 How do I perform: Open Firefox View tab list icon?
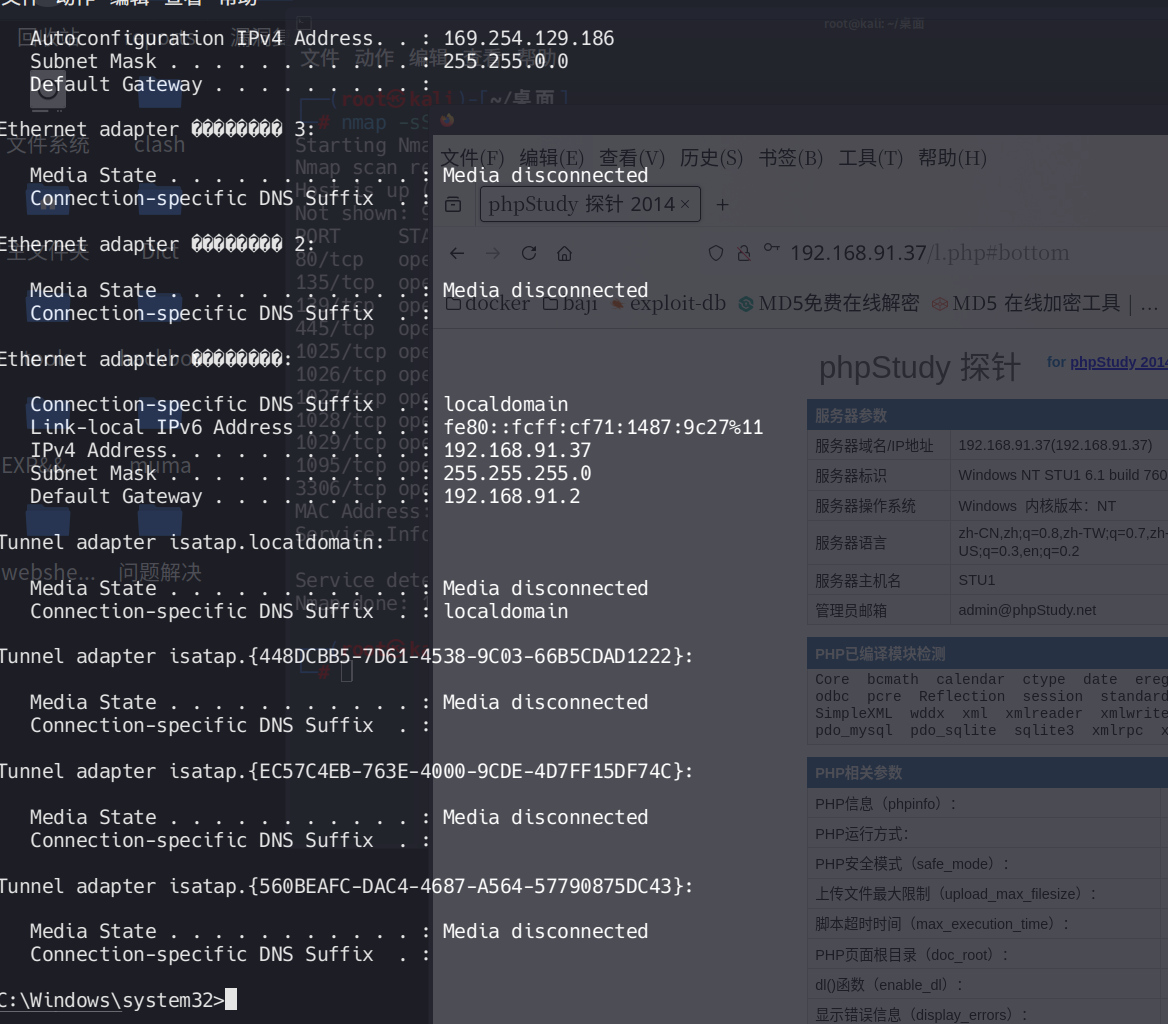(x=453, y=205)
